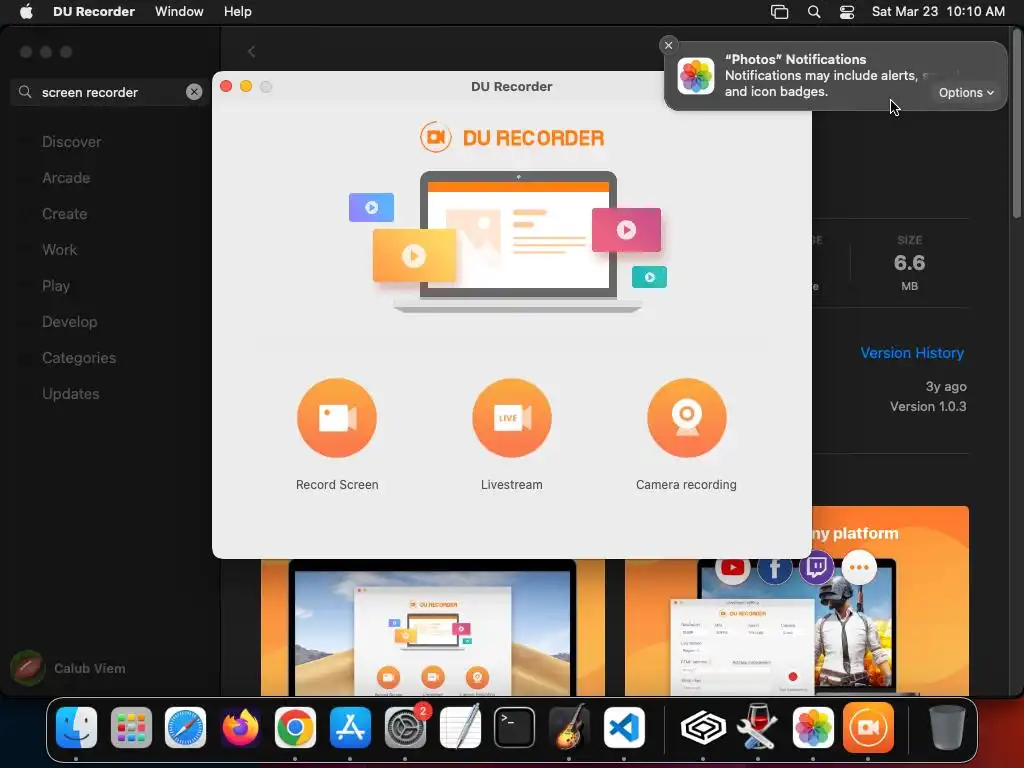Click the 6.6 MB size value
Screen dimensions: 1024x768
(x=909, y=263)
